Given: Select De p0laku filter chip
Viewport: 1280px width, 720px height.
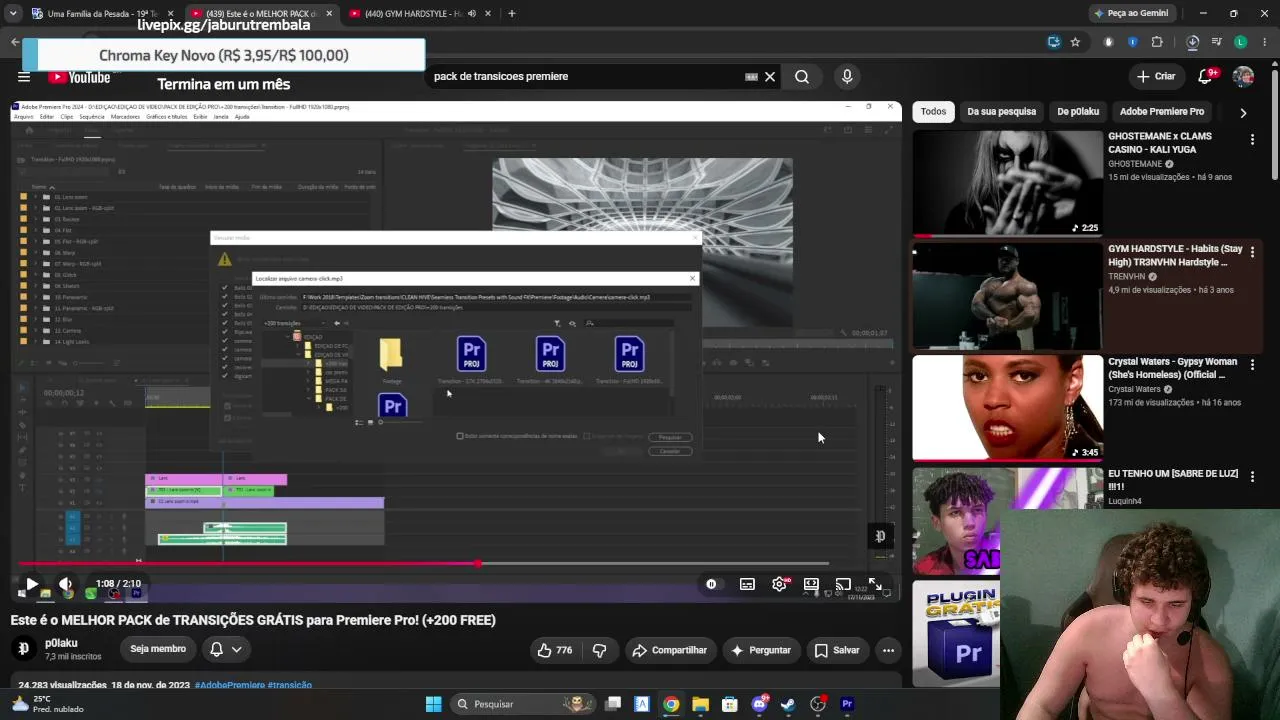Looking at the screenshot, I should 1078,112.
